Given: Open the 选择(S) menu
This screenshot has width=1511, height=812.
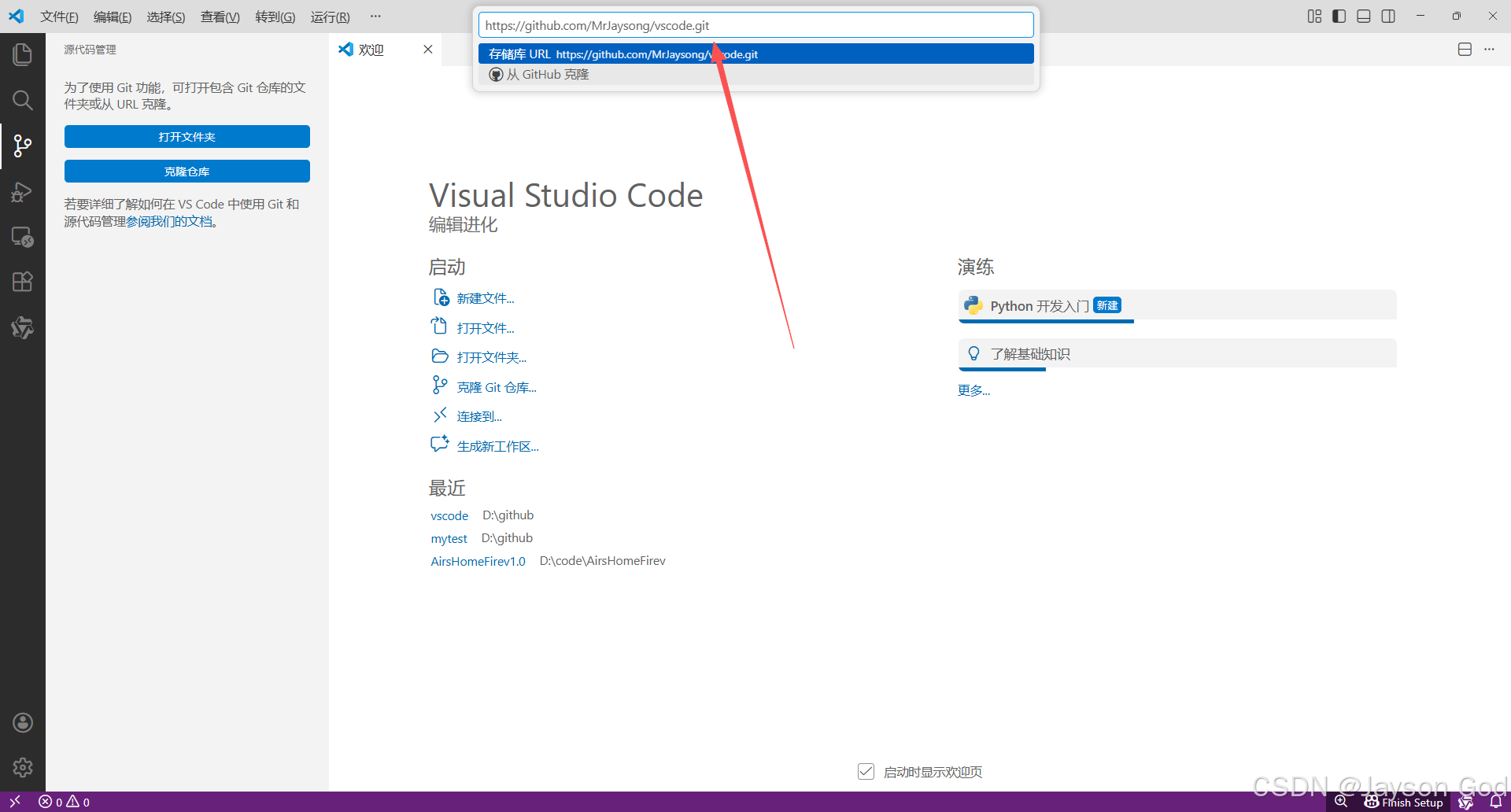Looking at the screenshot, I should (166, 17).
